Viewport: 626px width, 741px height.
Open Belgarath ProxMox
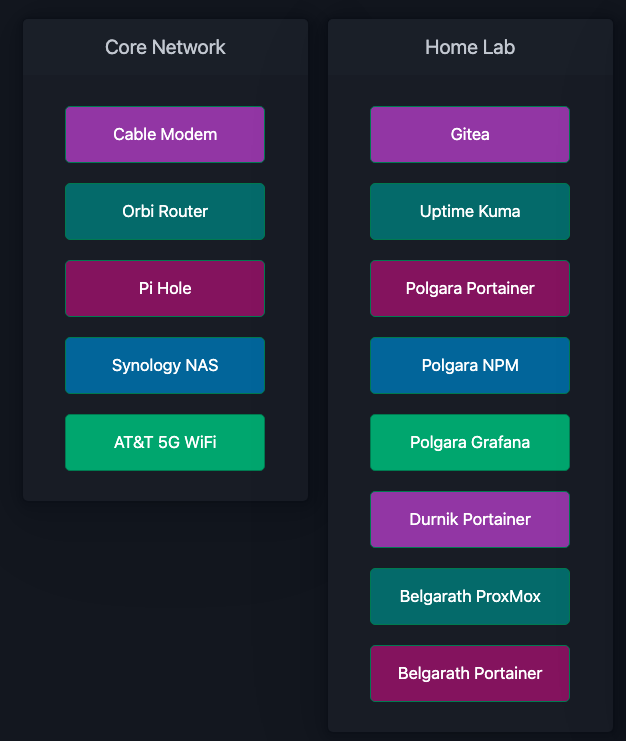click(470, 596)
